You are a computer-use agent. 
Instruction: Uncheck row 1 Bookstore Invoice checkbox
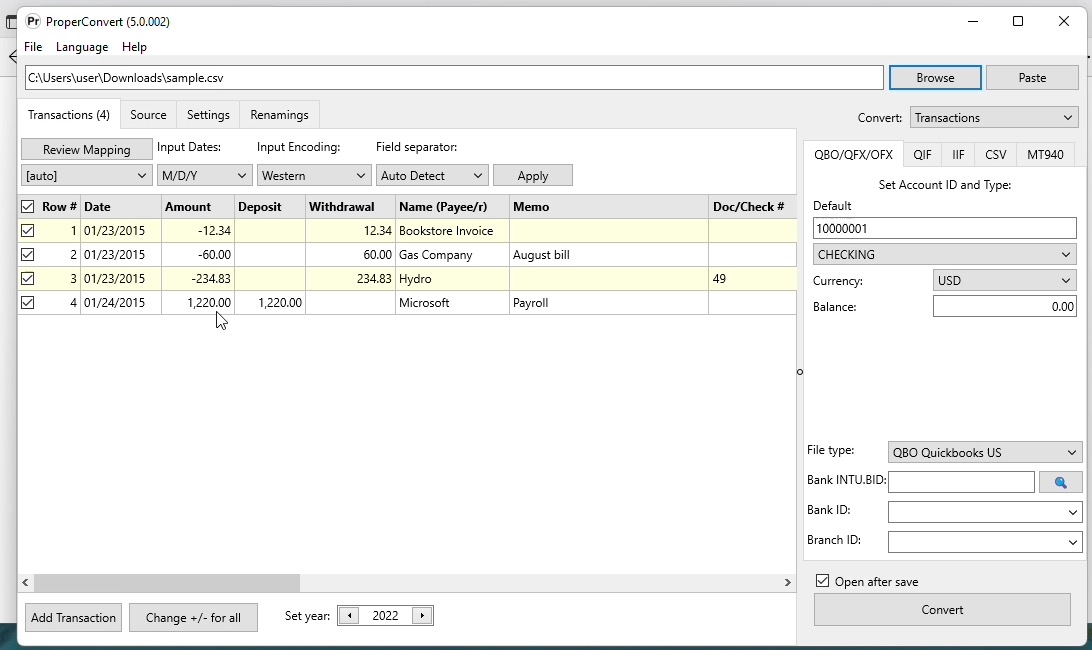tap(27, 231)
